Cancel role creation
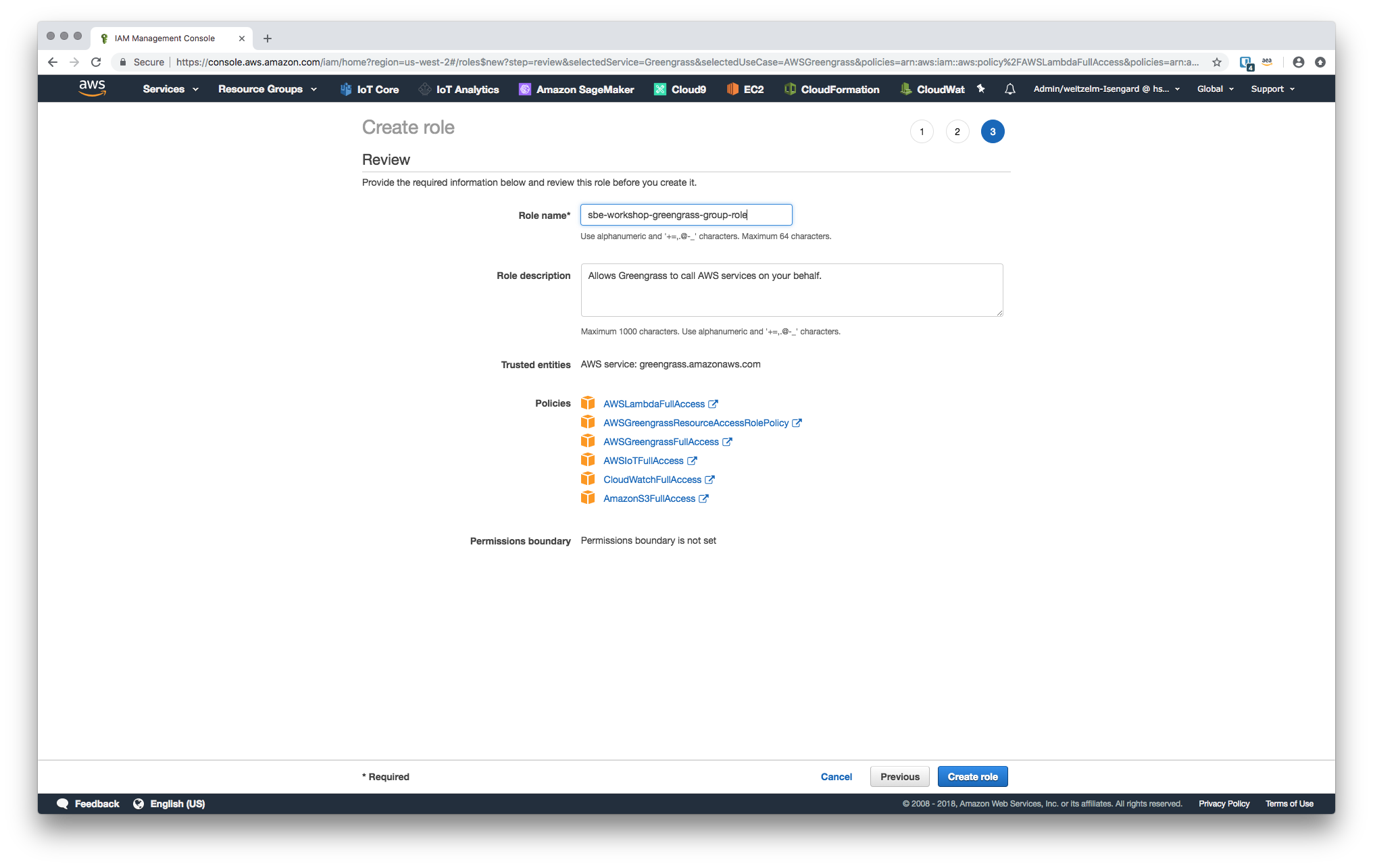This screenshot has width=1373, height=868. pyautogui.click(x=837, y=777)
